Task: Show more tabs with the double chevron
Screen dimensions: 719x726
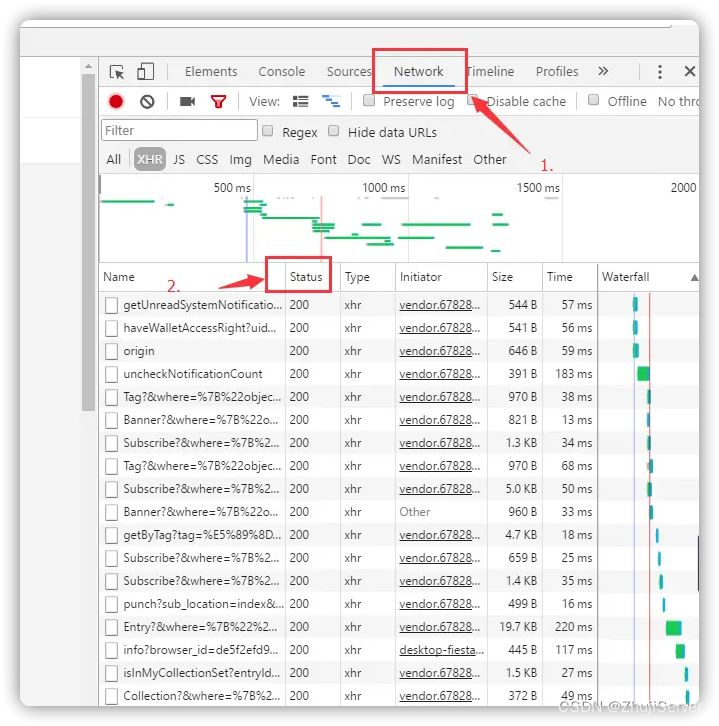Action: (x=603, y=71)
